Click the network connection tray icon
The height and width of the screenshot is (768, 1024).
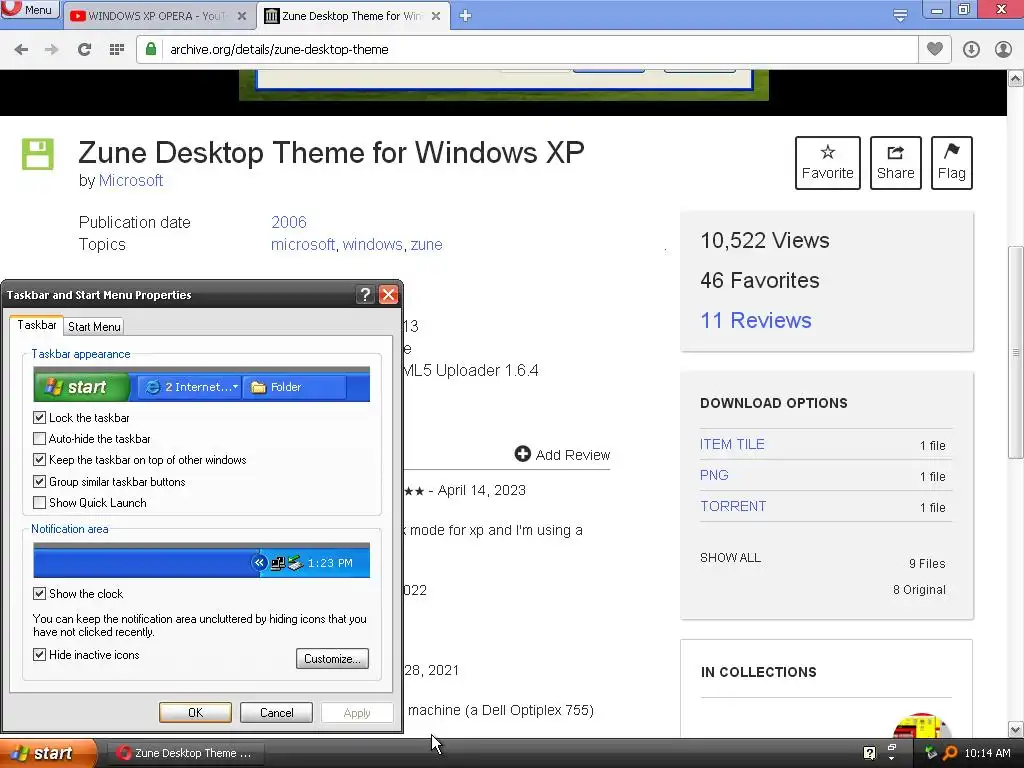point(931,753)
